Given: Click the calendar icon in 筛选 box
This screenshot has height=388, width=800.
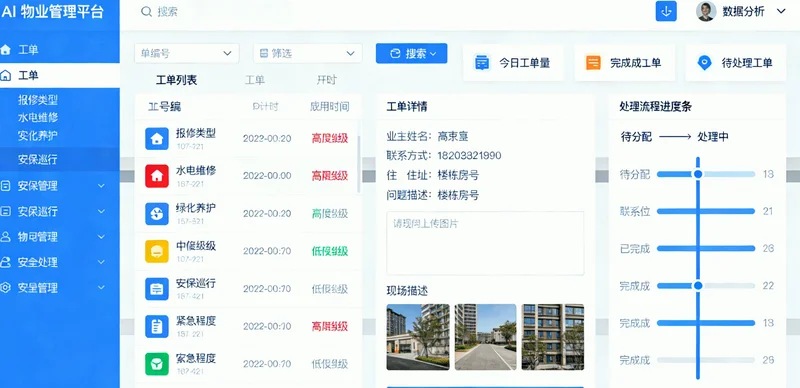Looking at the screenshot, I should pos(264,53).
